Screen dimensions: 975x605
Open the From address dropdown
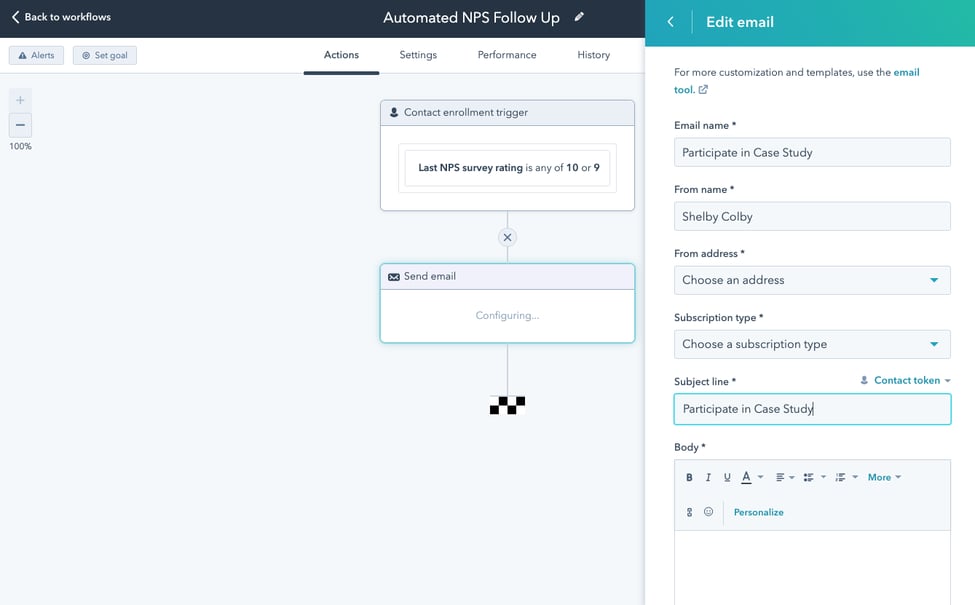(x=811, y=280)
